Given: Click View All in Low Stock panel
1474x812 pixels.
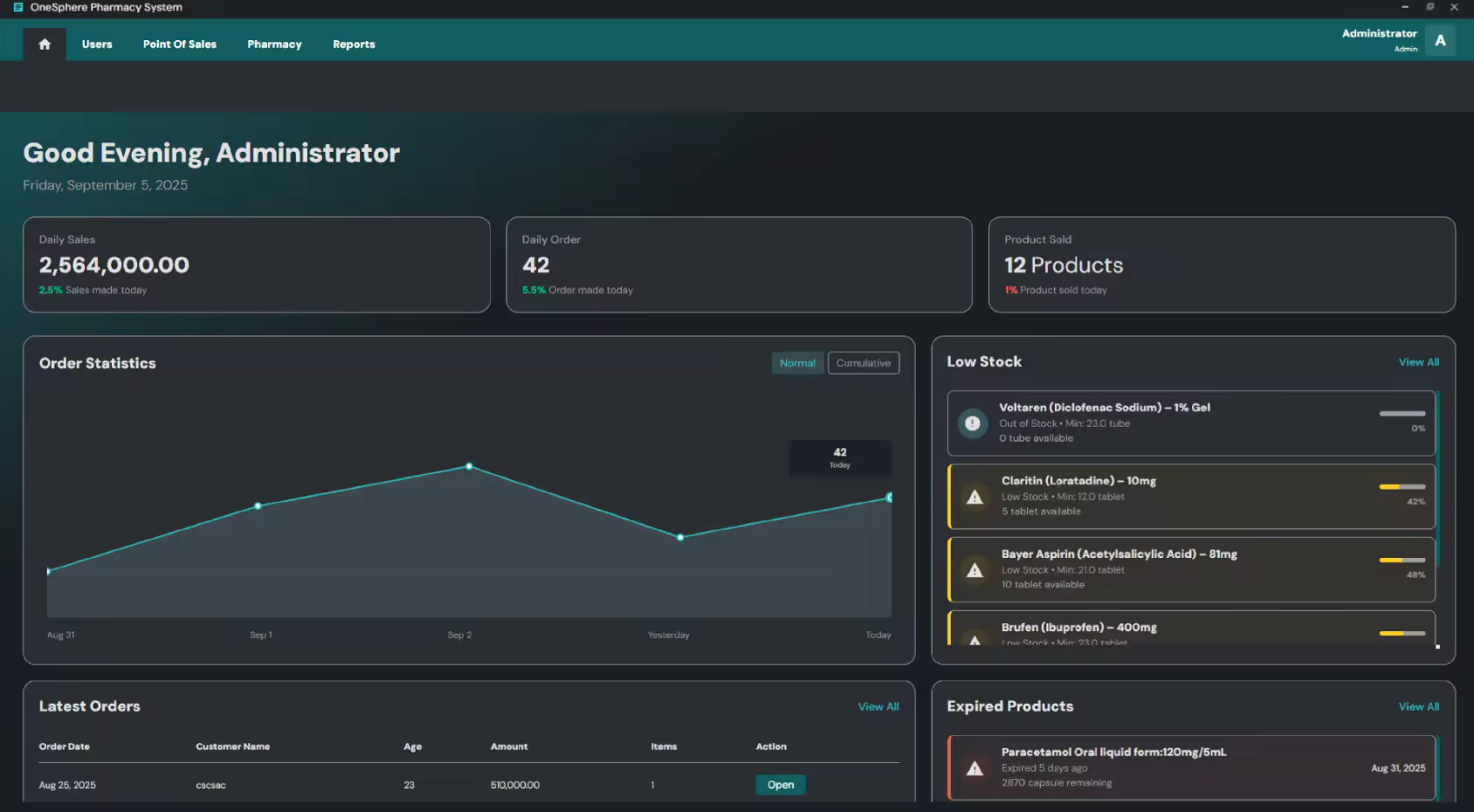Looking at the screenshot, I should click(1418, 362).
